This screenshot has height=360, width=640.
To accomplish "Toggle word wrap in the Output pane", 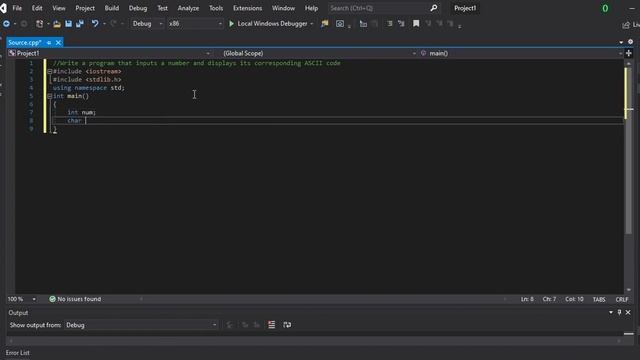I will (287, 325).
